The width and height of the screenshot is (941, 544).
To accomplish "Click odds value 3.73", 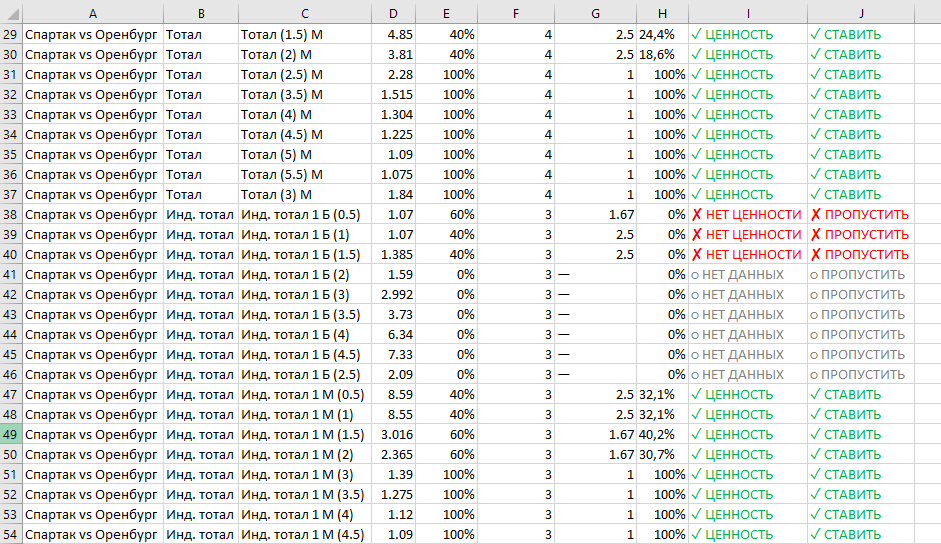I will point(400,315).
